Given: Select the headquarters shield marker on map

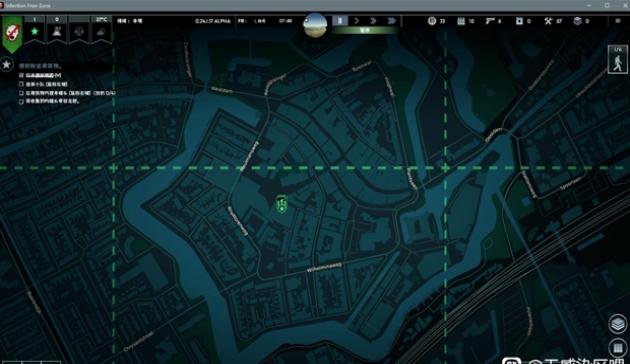Looking at the screenshot, I should tap(282, 204).
